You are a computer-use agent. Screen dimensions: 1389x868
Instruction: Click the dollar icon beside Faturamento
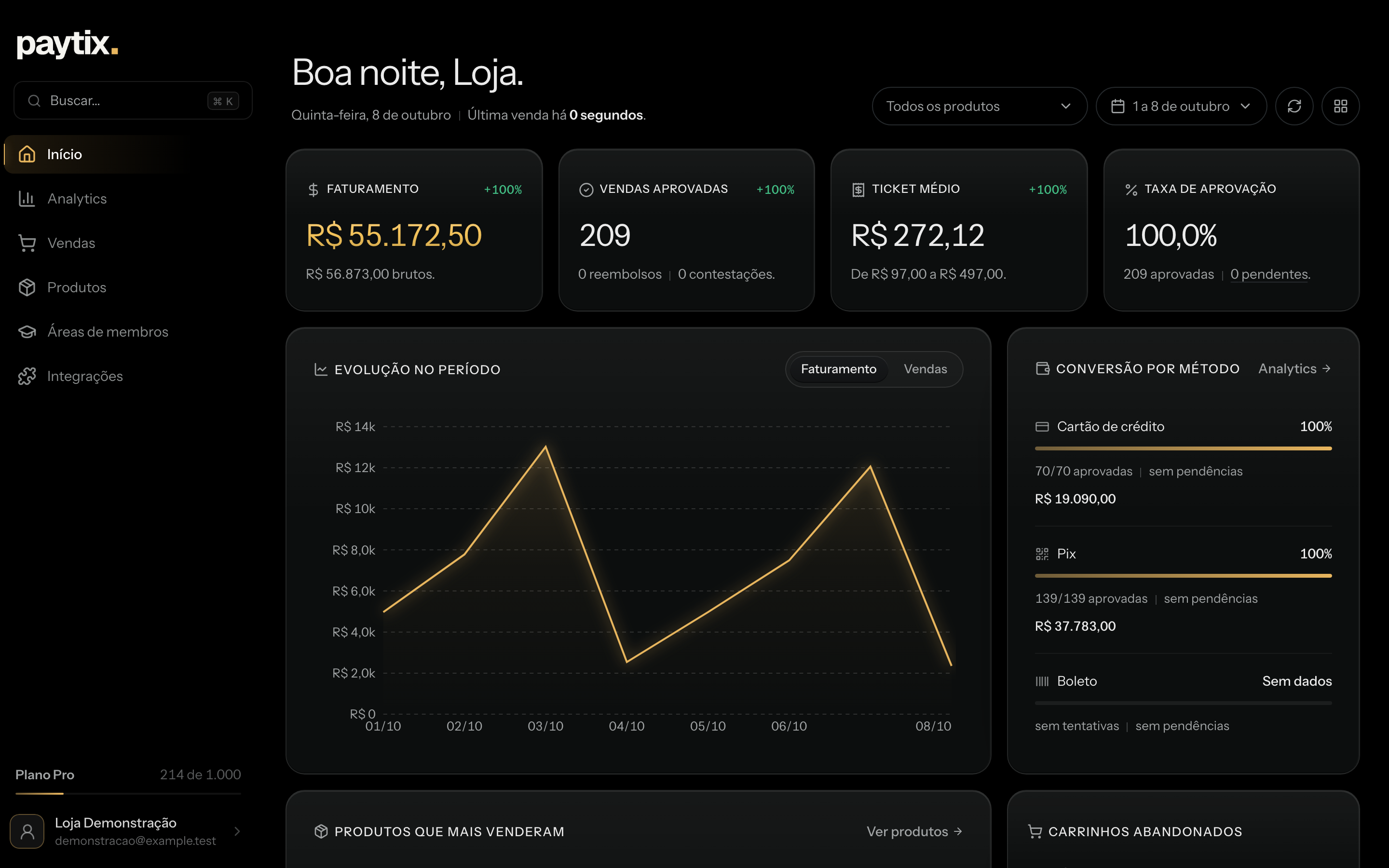tap(313, 190)
